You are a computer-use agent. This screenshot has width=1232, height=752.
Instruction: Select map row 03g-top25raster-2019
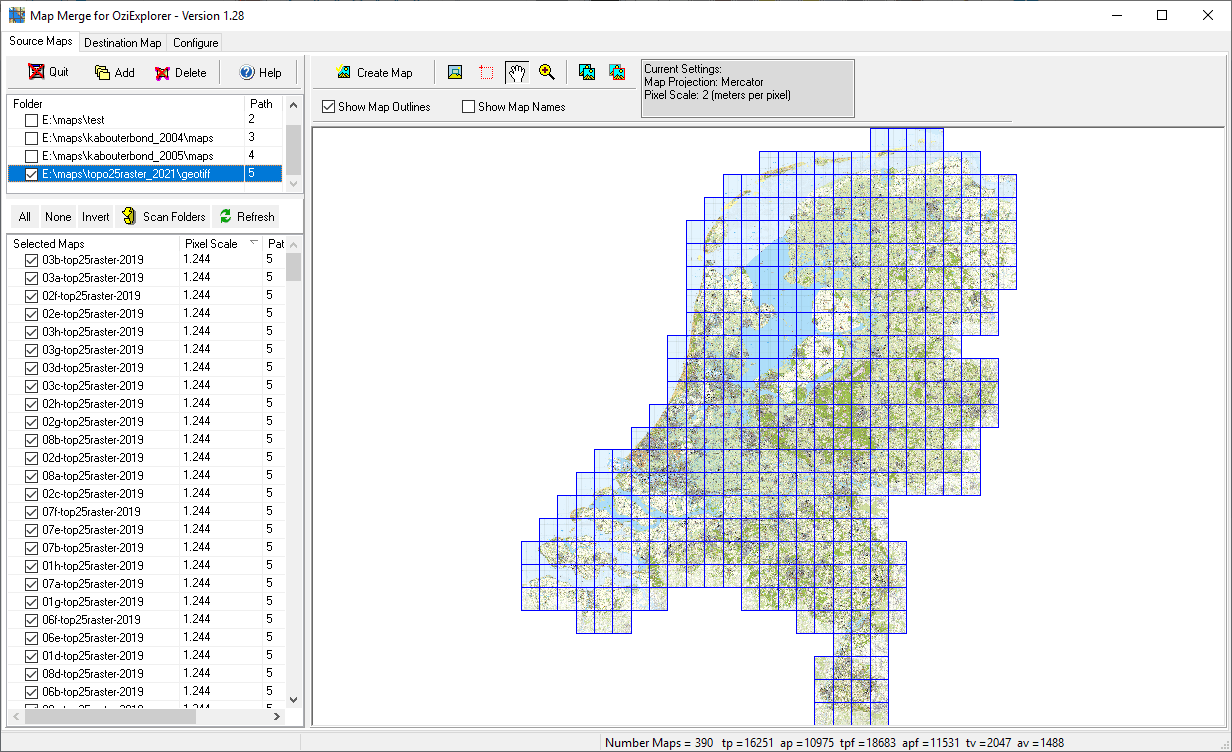coord(147,350)
